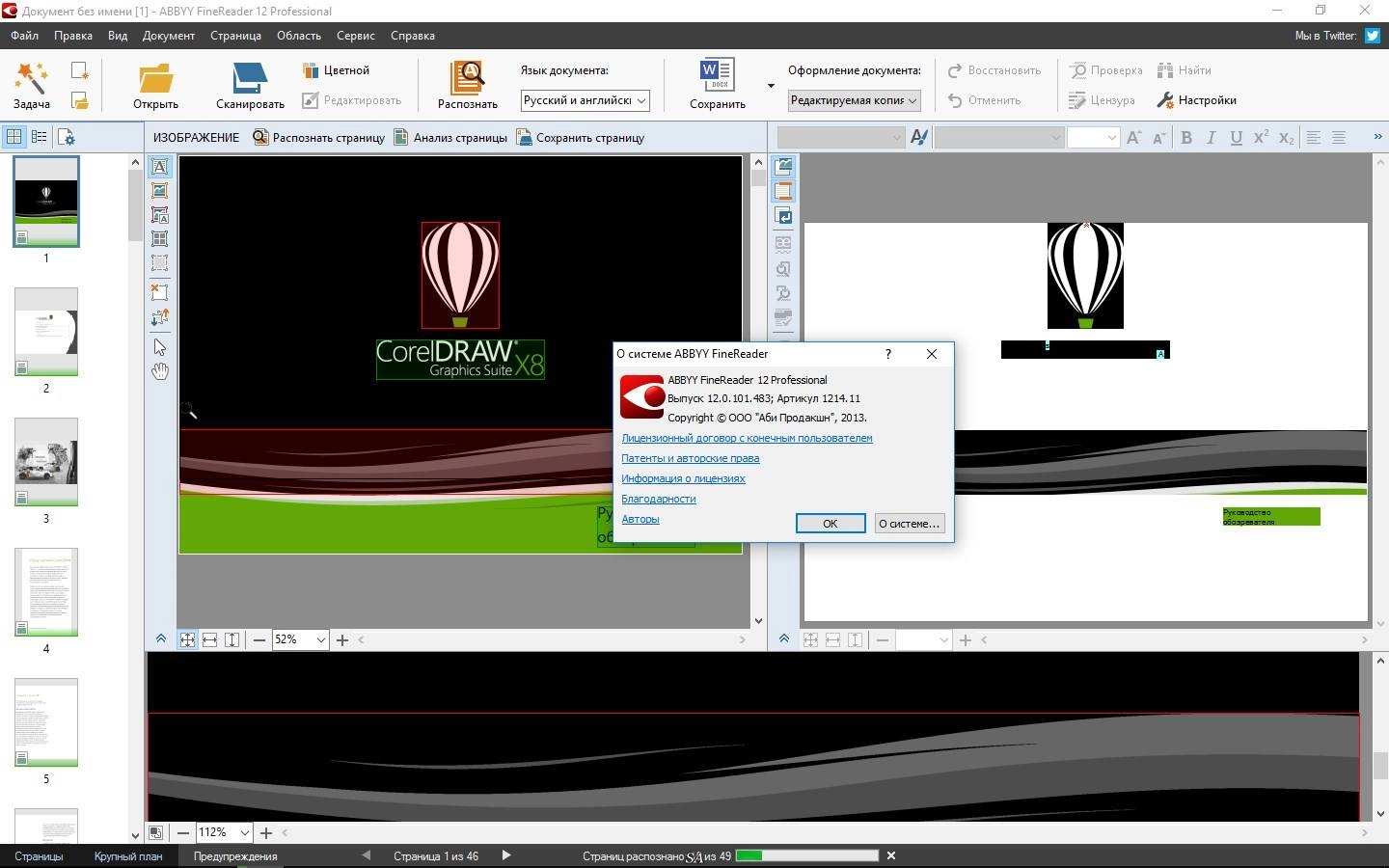Open document language dropdown
1389x868 pixels.
tap(585, 100)
